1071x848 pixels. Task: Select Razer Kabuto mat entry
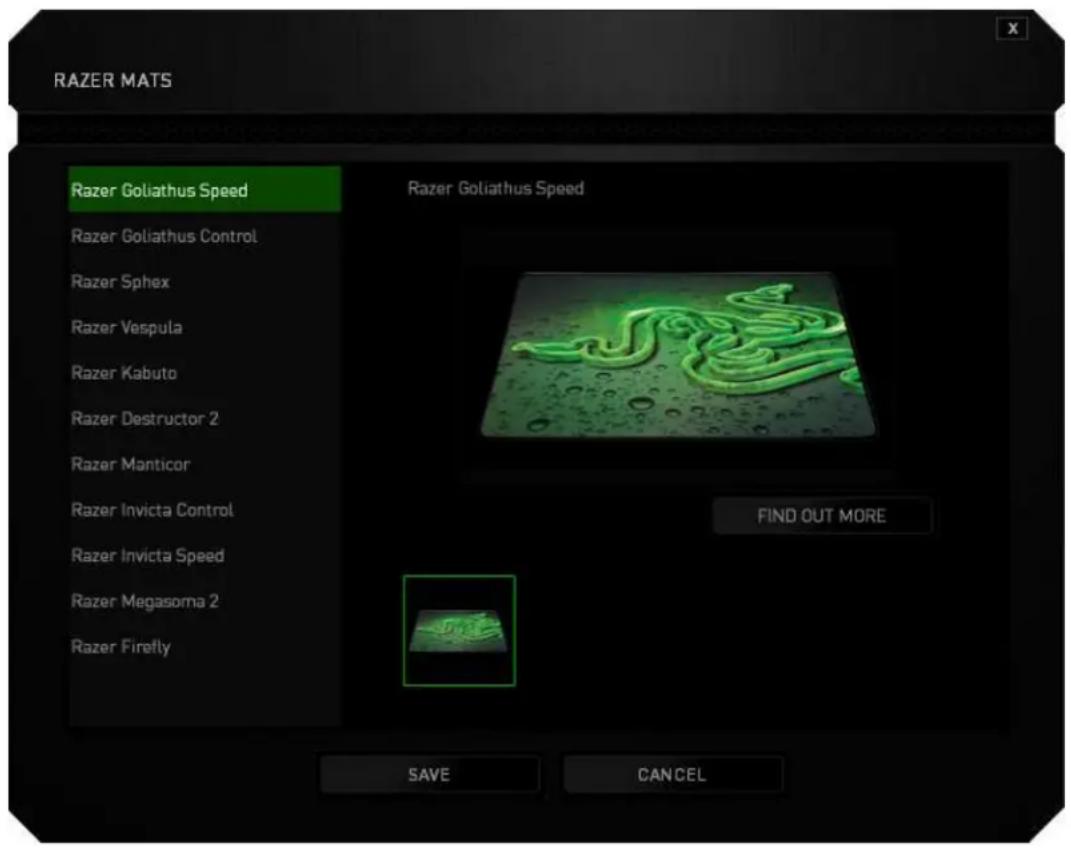click(x=205, y=373)
